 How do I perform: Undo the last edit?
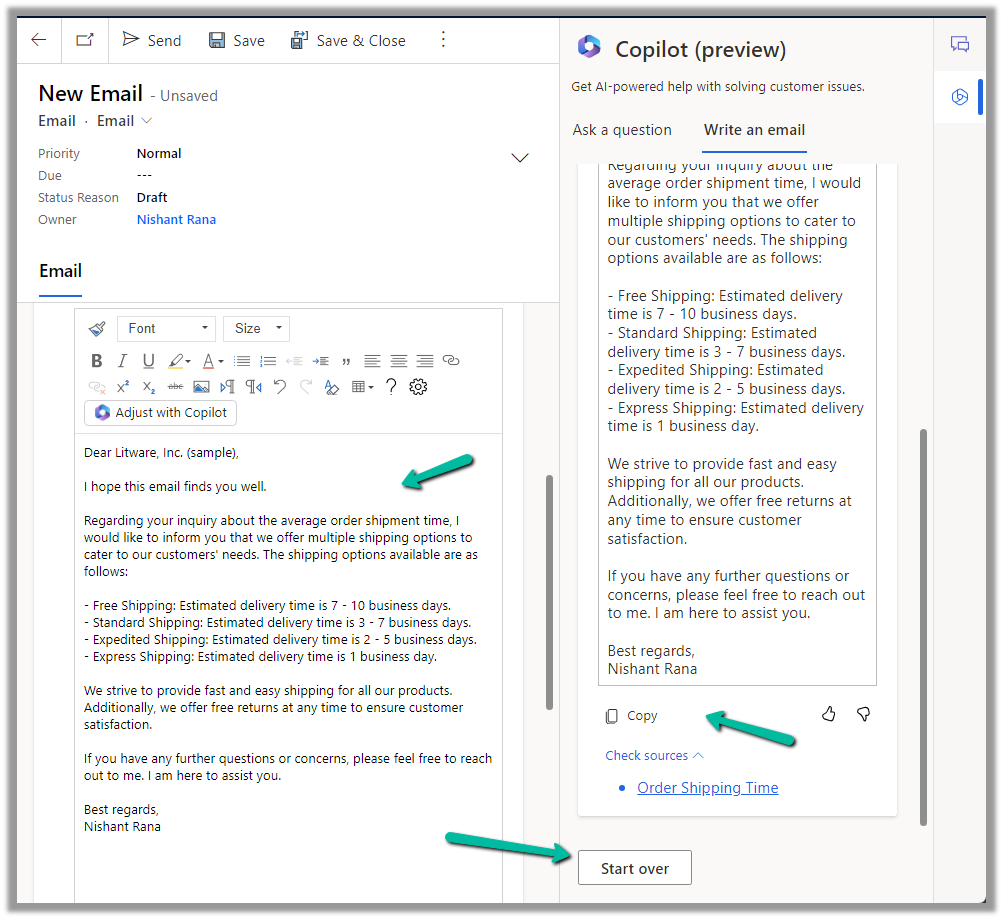[x=280, y=387]
